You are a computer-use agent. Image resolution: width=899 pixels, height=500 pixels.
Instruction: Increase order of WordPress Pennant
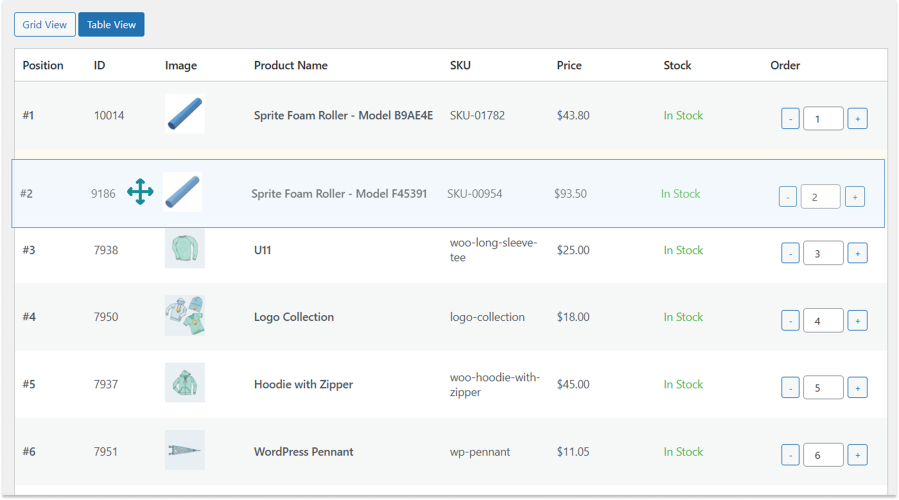pyautogui.click(x=857, y=455)
